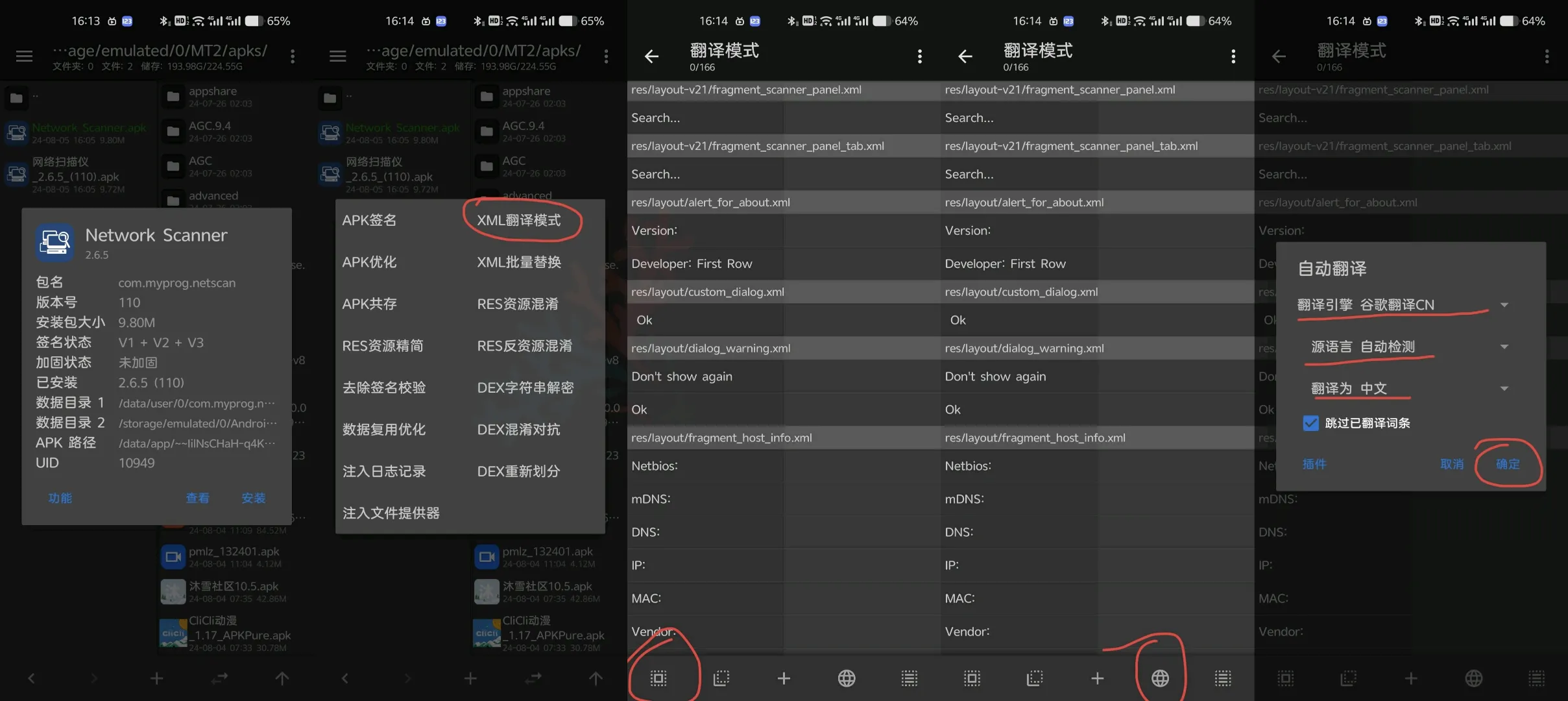Tap invert-selection icon in the third screen's bottom toolbar
Screen dimensions: 1568x701
721,678
